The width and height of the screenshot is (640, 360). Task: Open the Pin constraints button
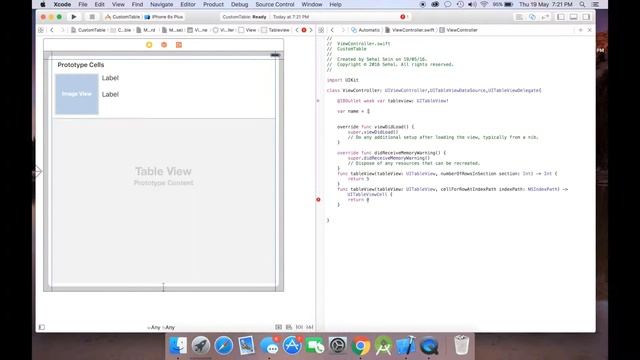[x=299, y=327]
